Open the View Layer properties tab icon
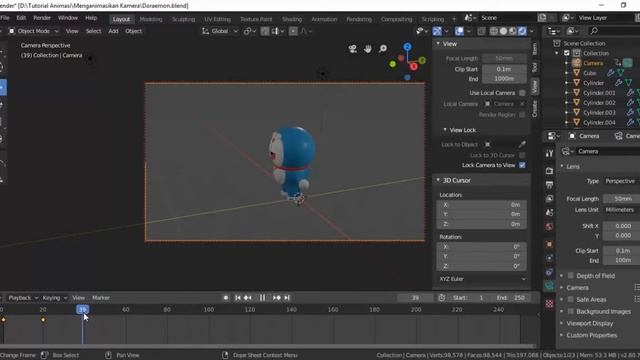Screen dimensions: 640x360 (549, 198)
